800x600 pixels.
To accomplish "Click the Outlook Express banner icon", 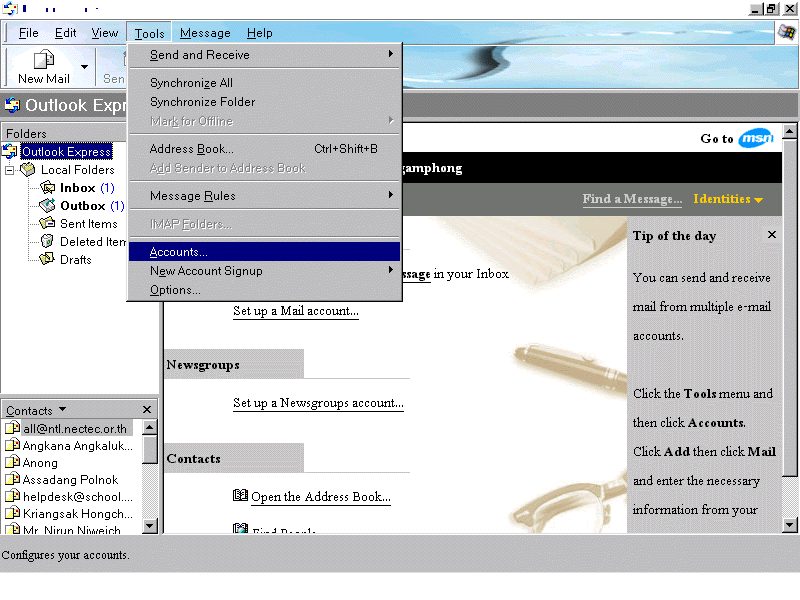I will [x=12, y=105].
